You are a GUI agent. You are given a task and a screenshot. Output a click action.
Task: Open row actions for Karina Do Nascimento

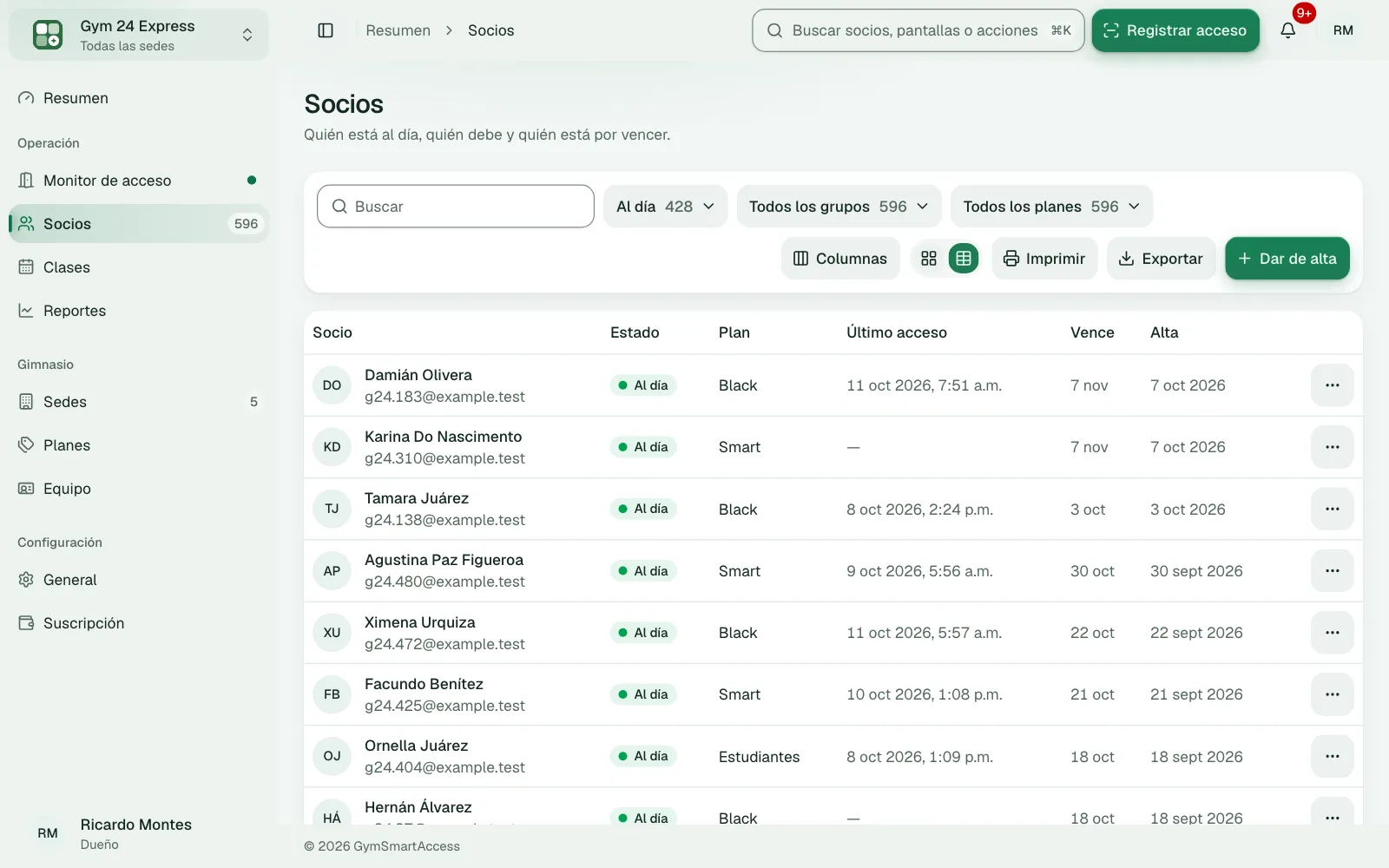click(1333, 447)
